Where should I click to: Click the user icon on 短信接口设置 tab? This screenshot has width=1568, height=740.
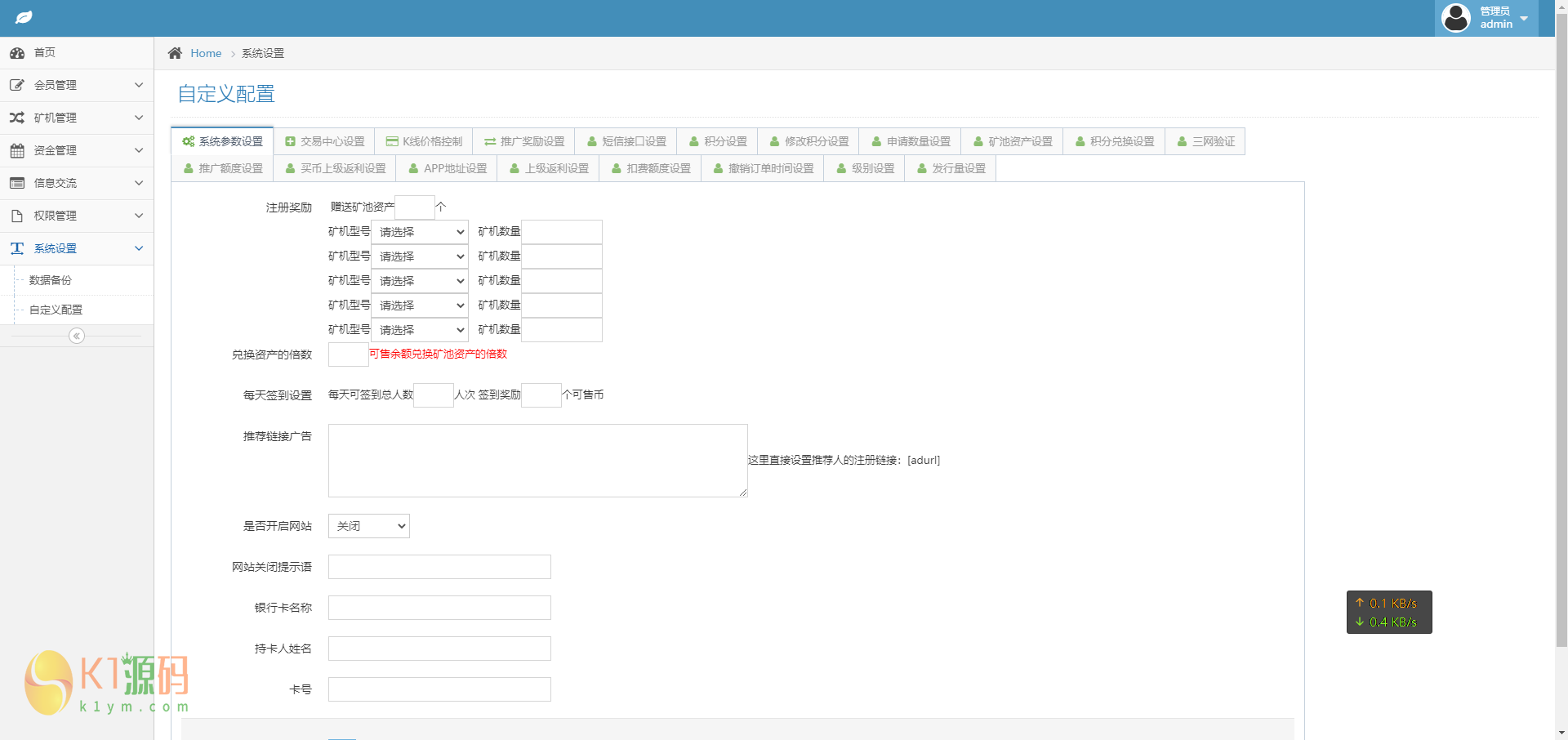tap(592, 141)
